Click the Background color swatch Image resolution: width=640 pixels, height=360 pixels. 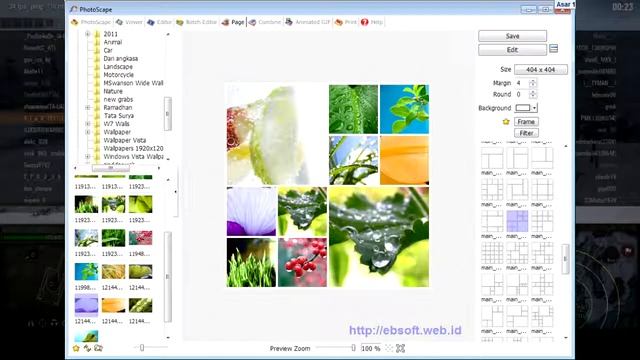[523, 108]
